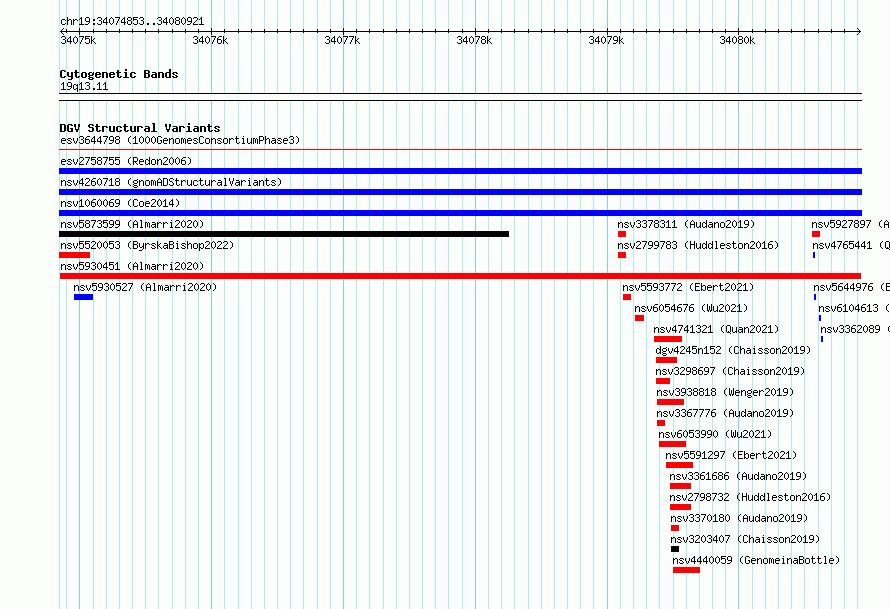The height and width of the screenshot is (609, 890).
Task: Click the blue bar under nsv5930527
Action: pyautogui.click(x=83, y=297)
